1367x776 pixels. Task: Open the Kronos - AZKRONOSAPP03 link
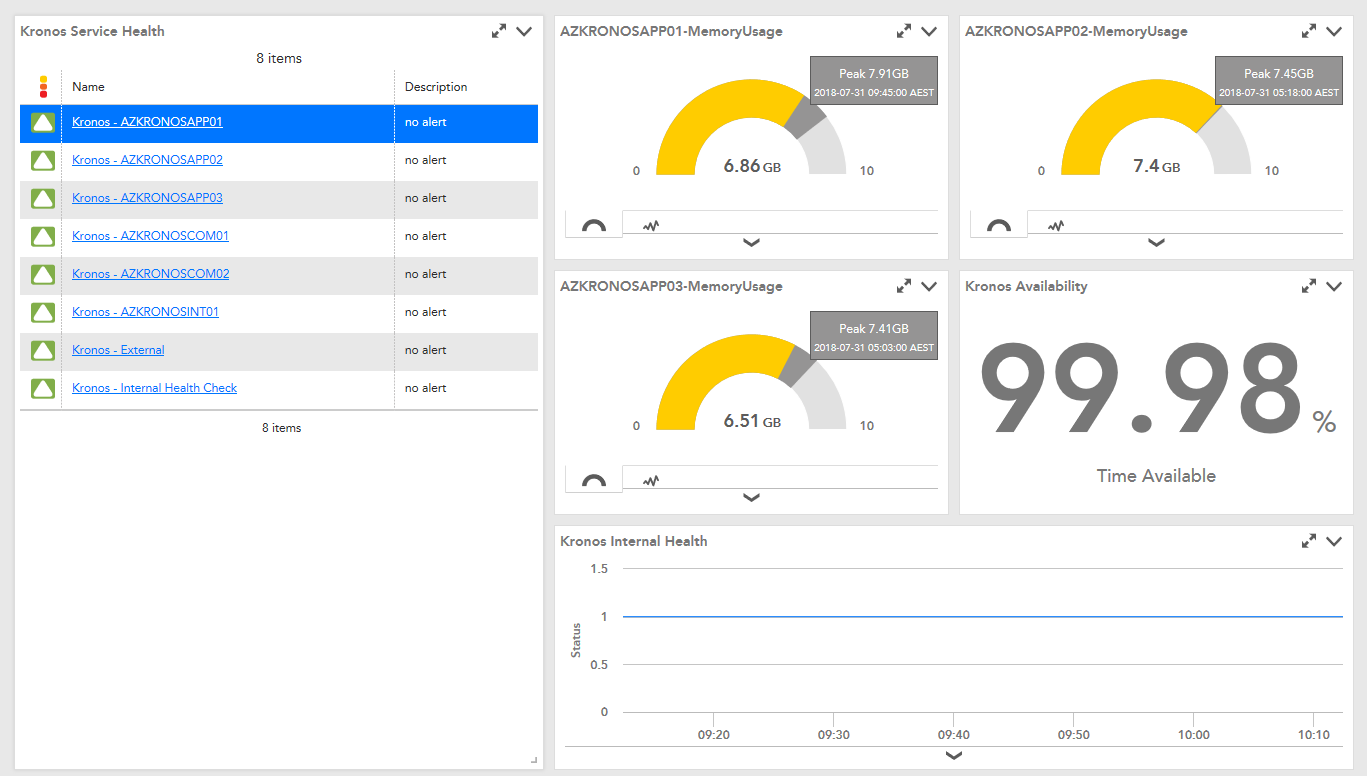147,198
